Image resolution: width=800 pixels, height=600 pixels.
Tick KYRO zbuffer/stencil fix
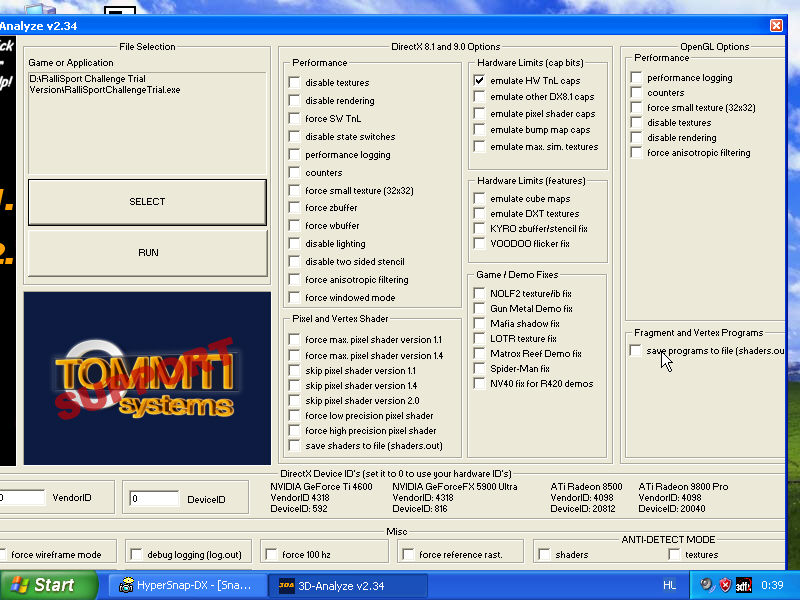479,228
